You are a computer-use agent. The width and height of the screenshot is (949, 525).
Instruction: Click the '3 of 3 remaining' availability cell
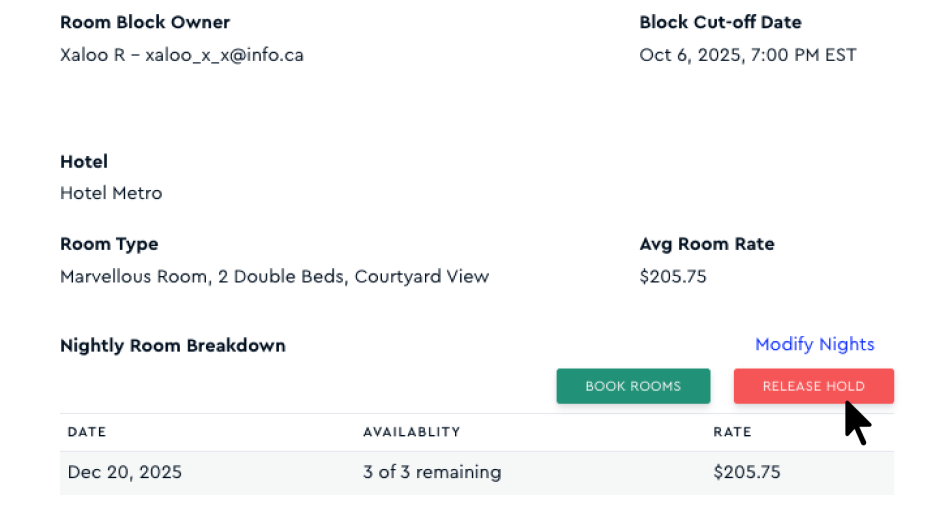click(432, 472)
